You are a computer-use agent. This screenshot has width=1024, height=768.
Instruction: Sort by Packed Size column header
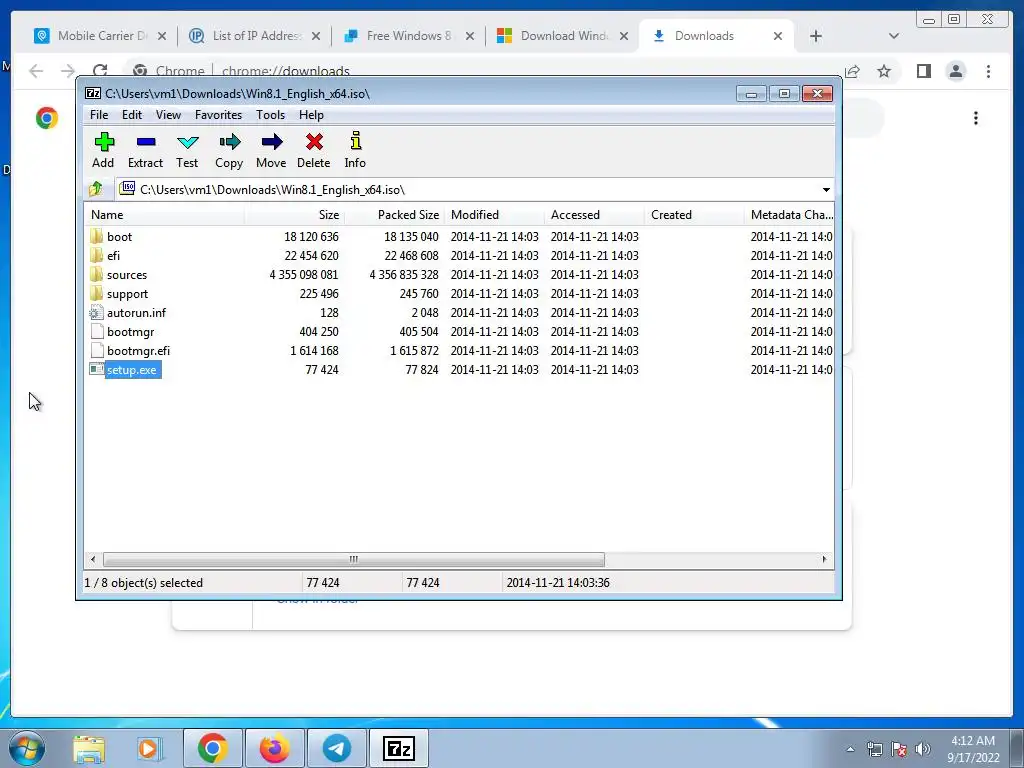(x=394, y=215)
